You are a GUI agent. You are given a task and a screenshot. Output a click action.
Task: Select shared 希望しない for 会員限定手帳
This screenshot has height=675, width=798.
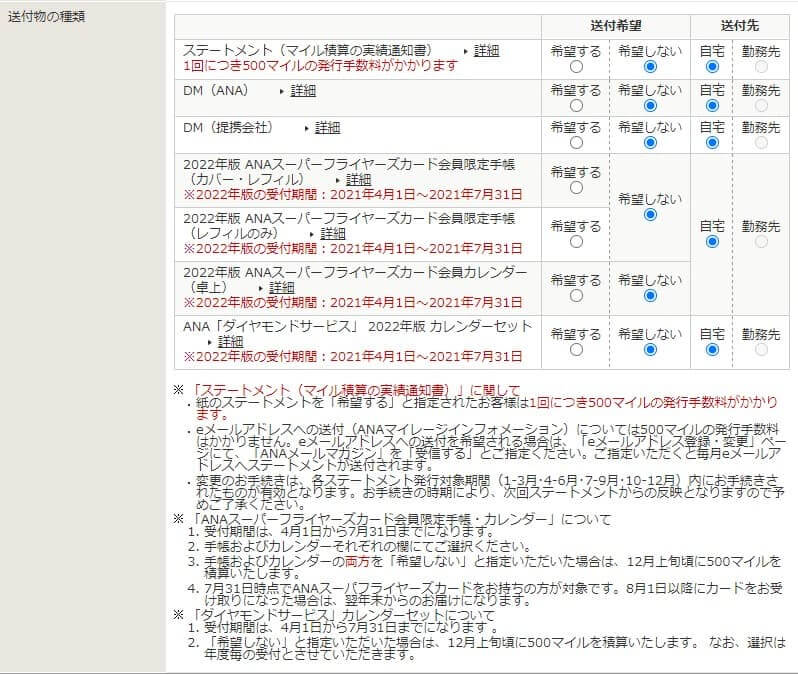[650, 214]
